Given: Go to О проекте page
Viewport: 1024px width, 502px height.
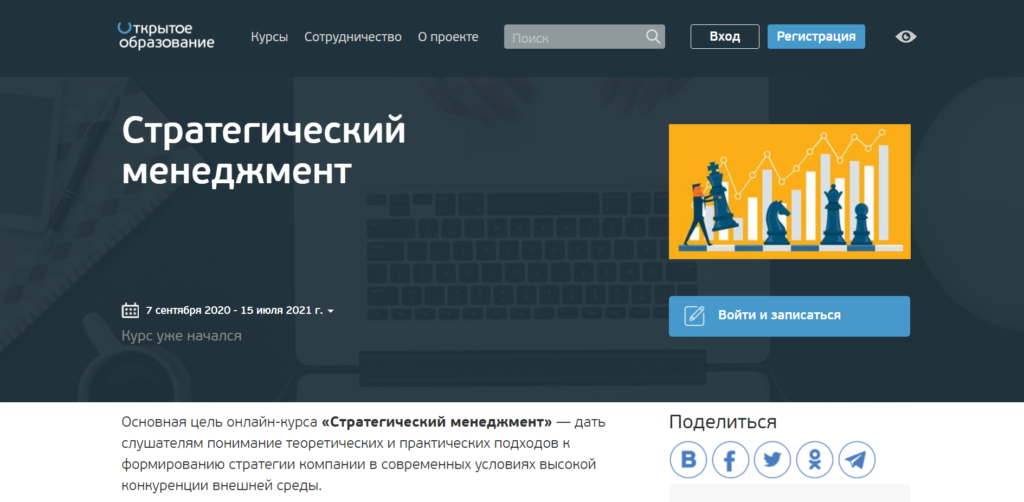Looking at the screenshot, I should [x=448, y=37].
